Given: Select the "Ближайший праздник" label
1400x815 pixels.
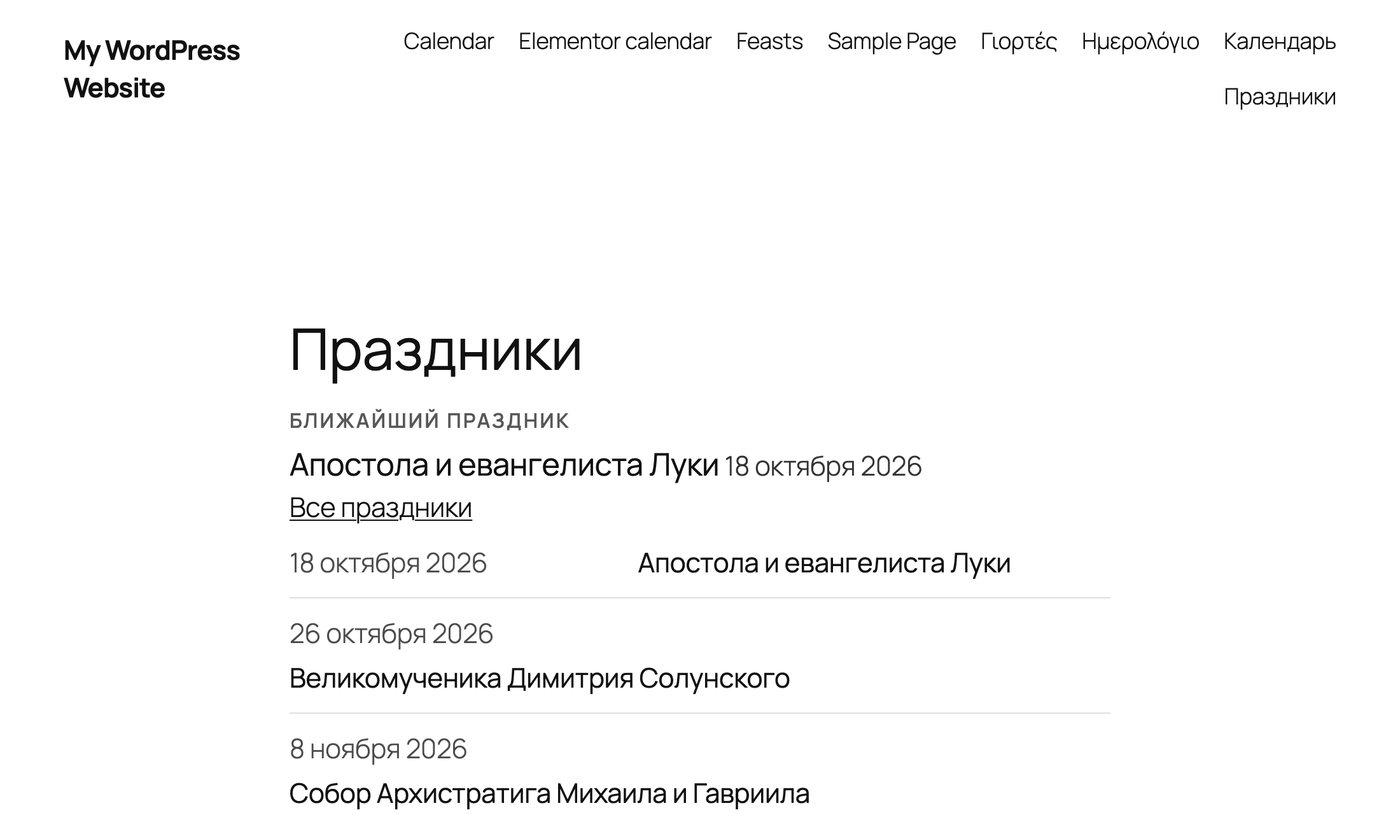Looking at the screenshot, I should tap(429, 421).
